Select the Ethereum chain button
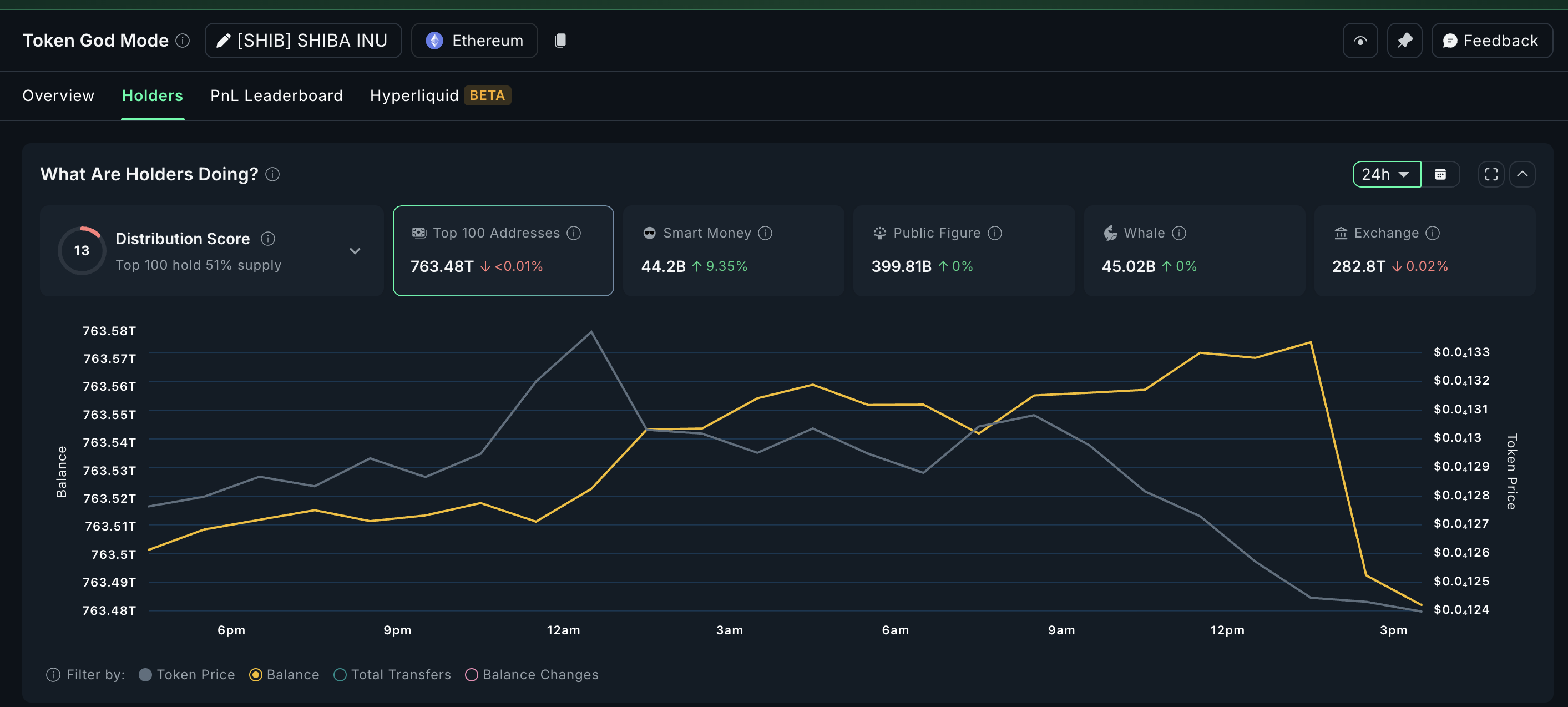 click(474, 41)
